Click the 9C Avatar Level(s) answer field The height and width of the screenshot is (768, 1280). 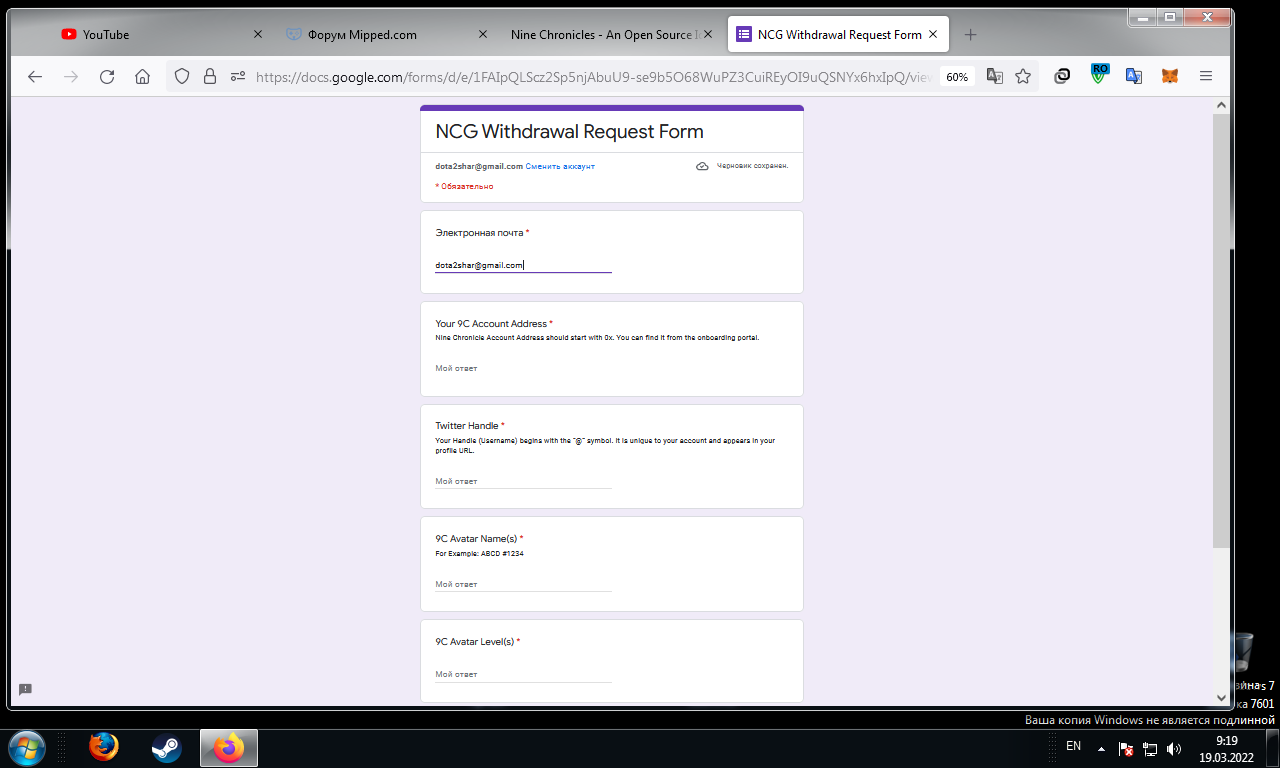[x=523, y=674]
